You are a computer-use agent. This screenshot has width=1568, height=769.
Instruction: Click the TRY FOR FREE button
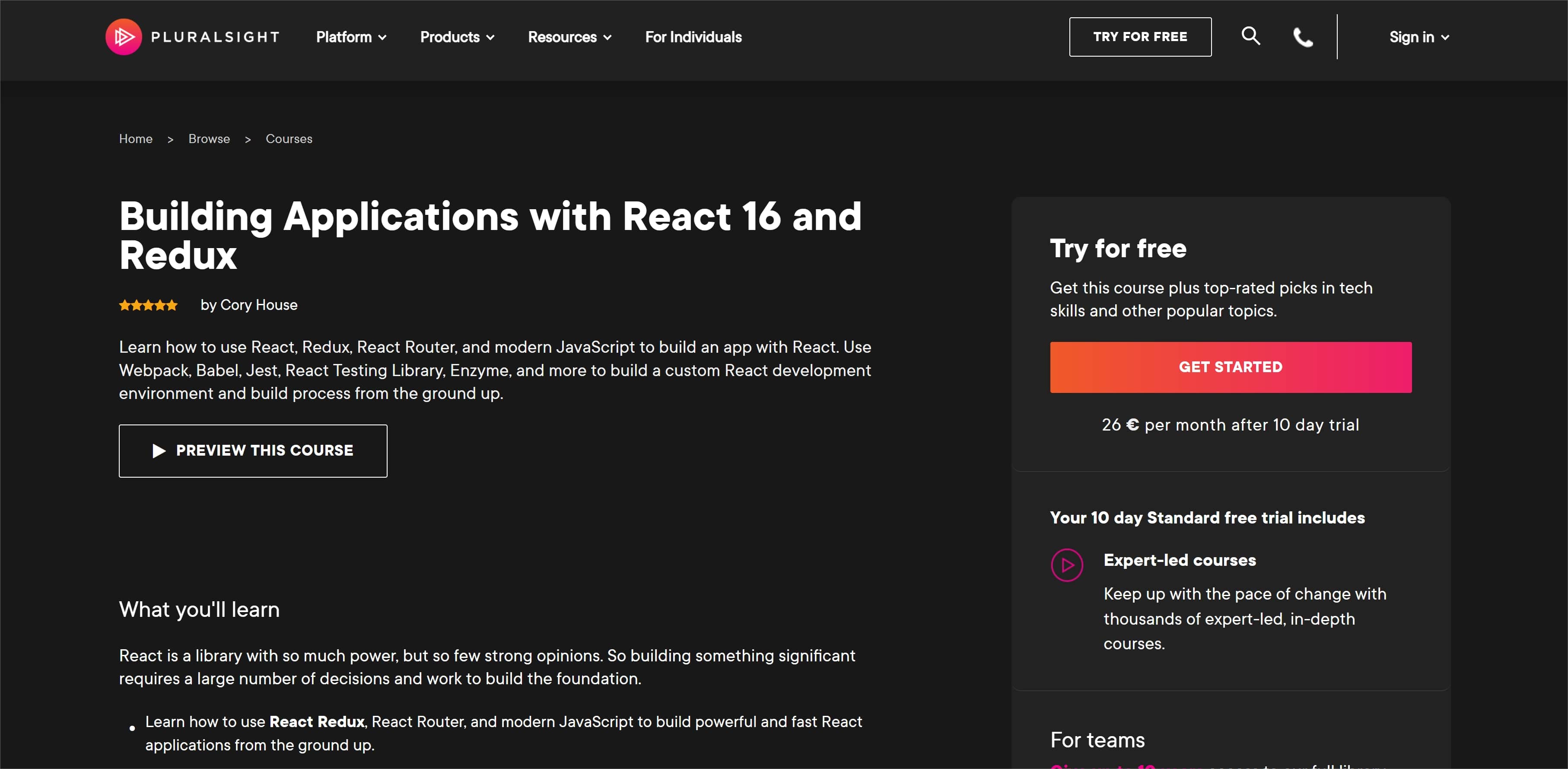click(x=1140, y=37)
